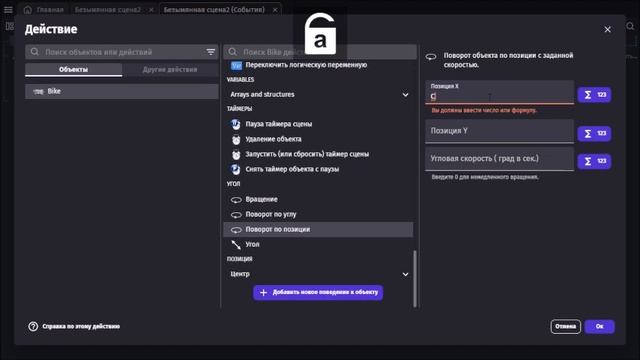The image size is (640, 360).
Task: Click search icon in background editor toolbar
Action: click(x=630, y=27)
